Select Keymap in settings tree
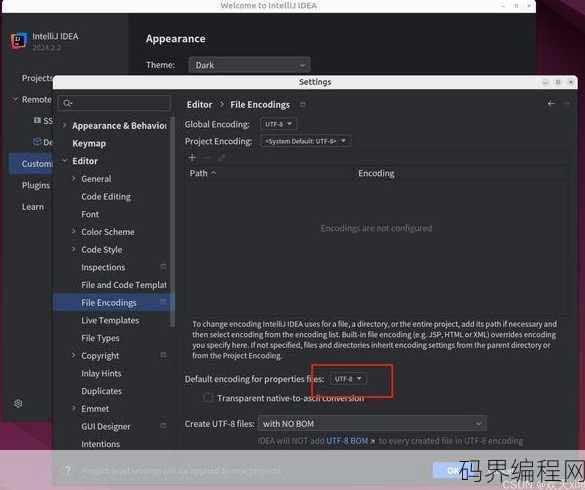 click(89, 143)
